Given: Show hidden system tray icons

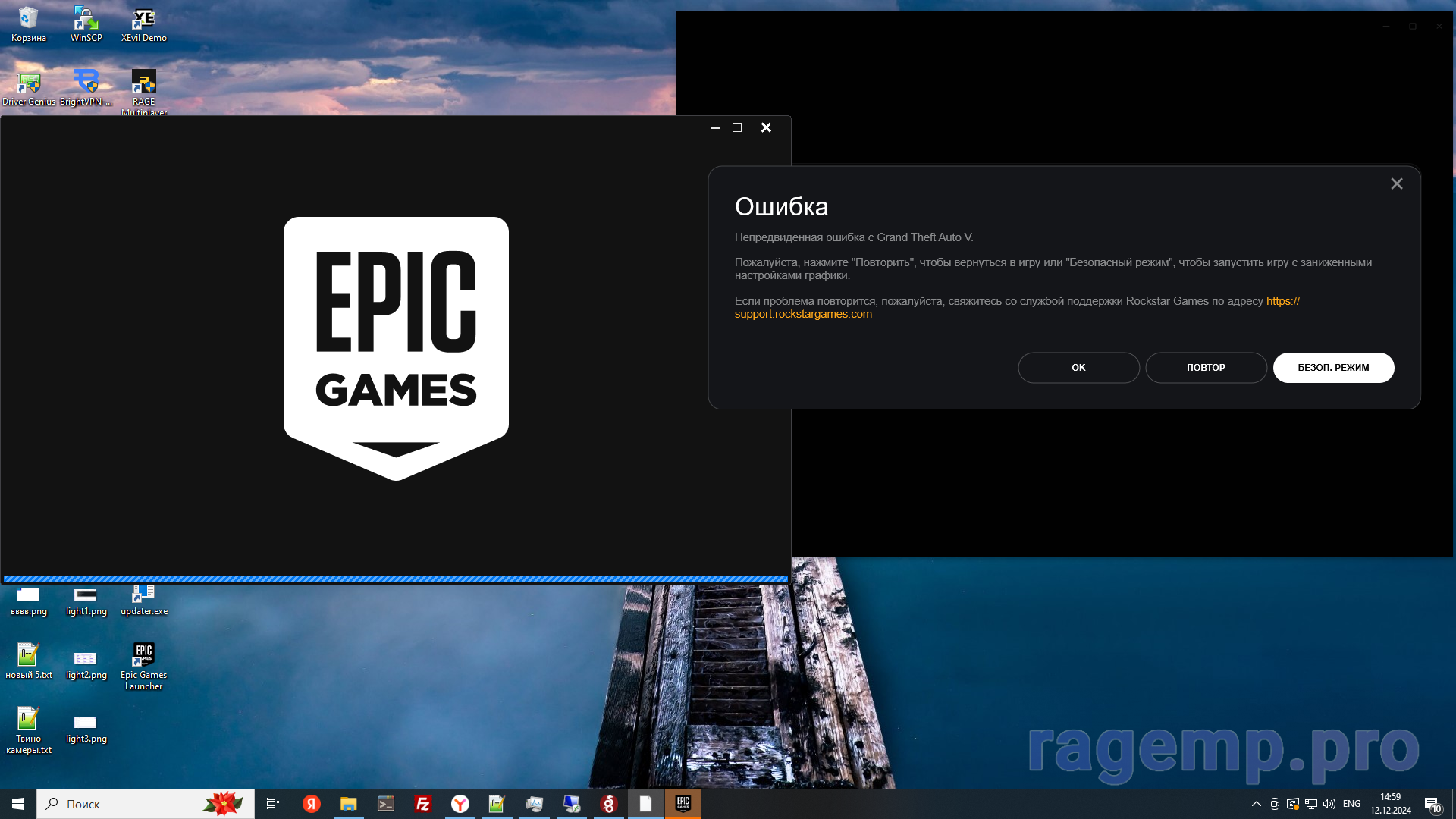Looking at the screenshot, I should click(1257, 804).
